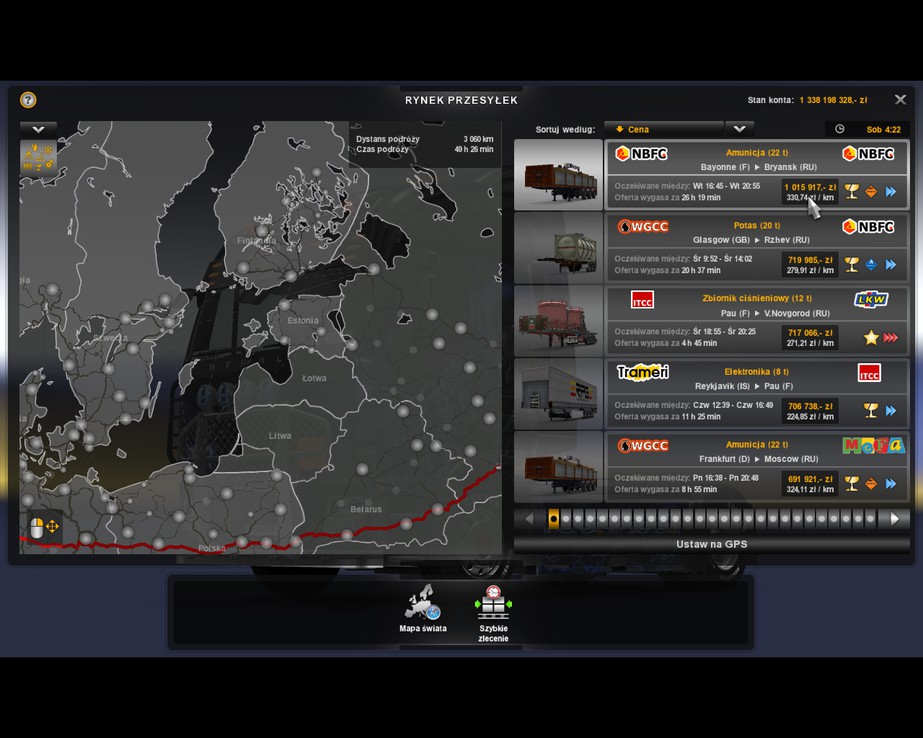
Task: Open the help question mark icon
Action: click(28, 100)
